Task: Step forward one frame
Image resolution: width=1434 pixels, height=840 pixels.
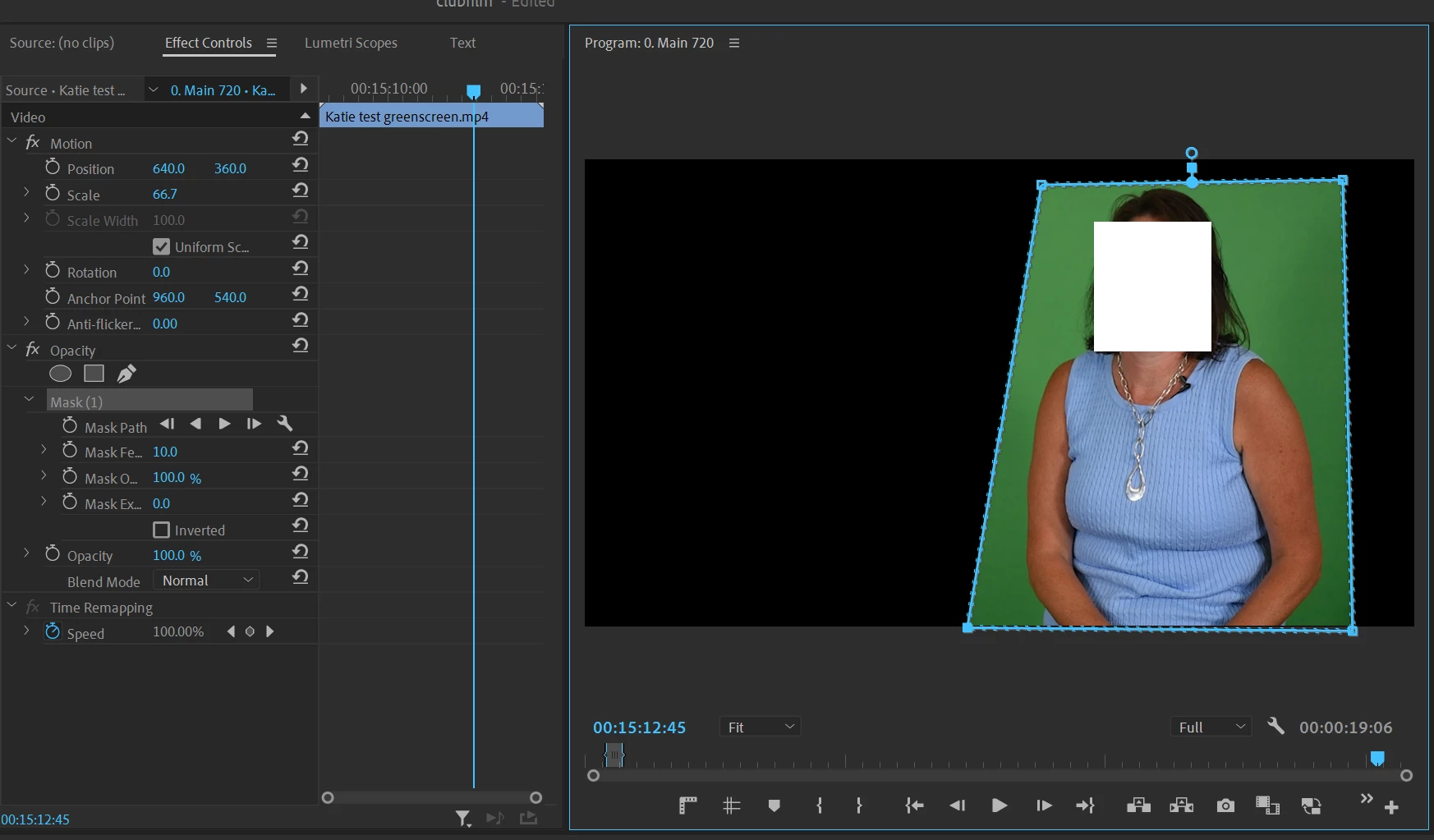Action: pyautogui.click(x=1044, y=806)
